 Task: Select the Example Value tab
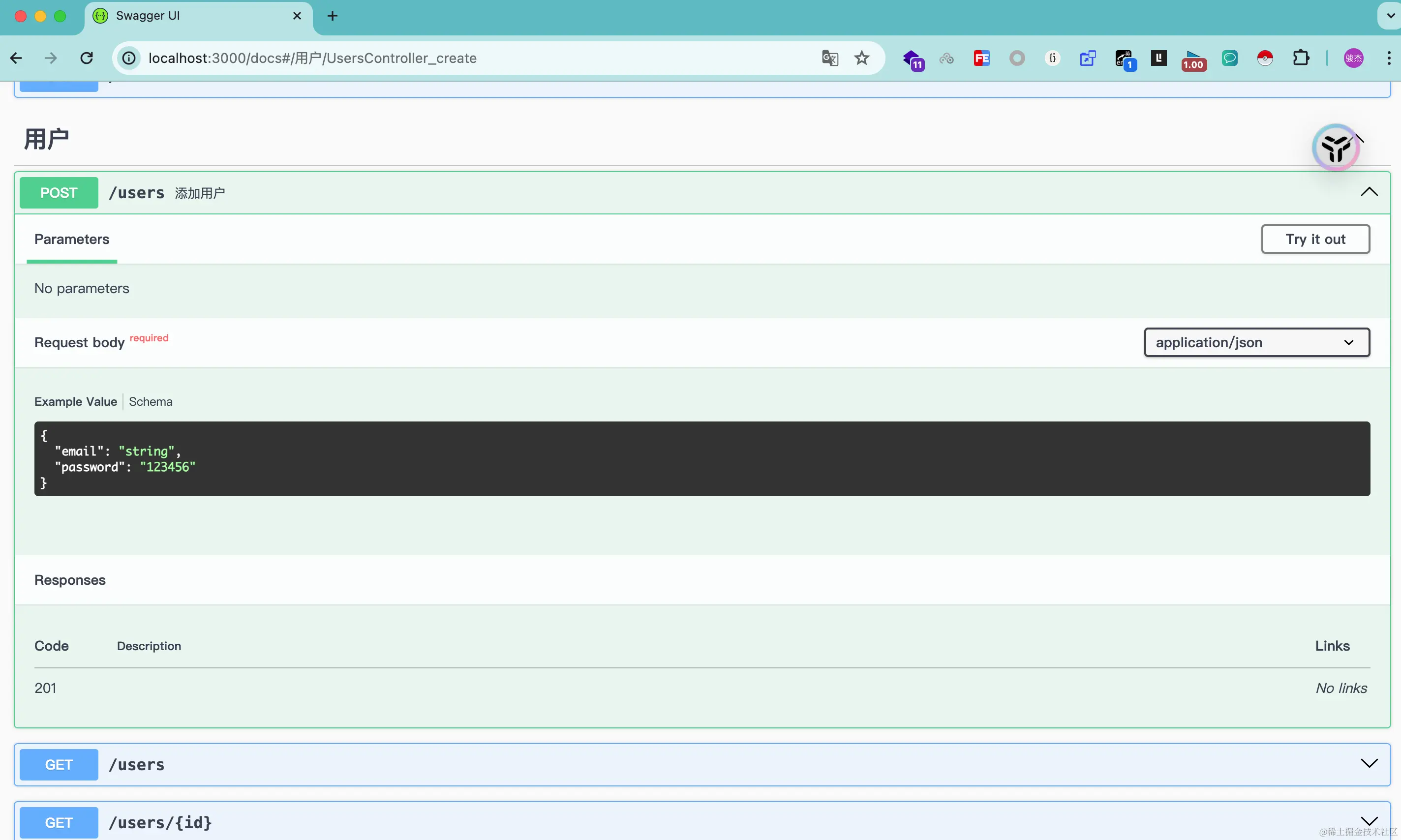tap(75, 401)
